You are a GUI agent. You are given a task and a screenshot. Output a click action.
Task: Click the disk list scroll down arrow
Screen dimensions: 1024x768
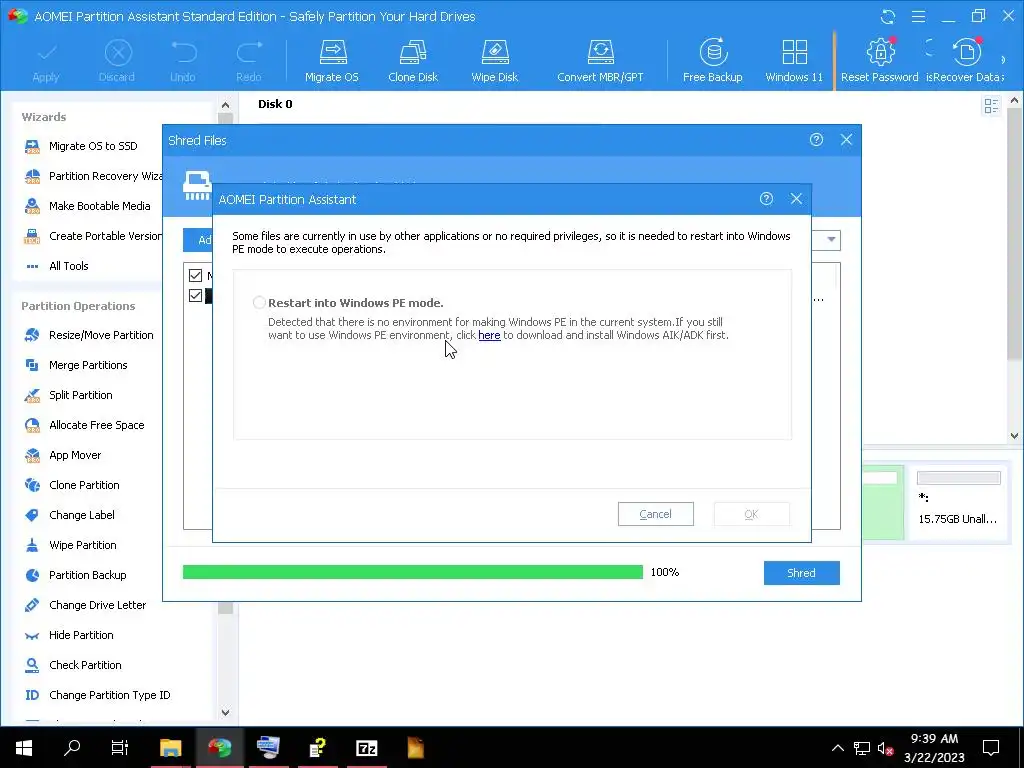pyautogui.click(x=1014, y=436)
